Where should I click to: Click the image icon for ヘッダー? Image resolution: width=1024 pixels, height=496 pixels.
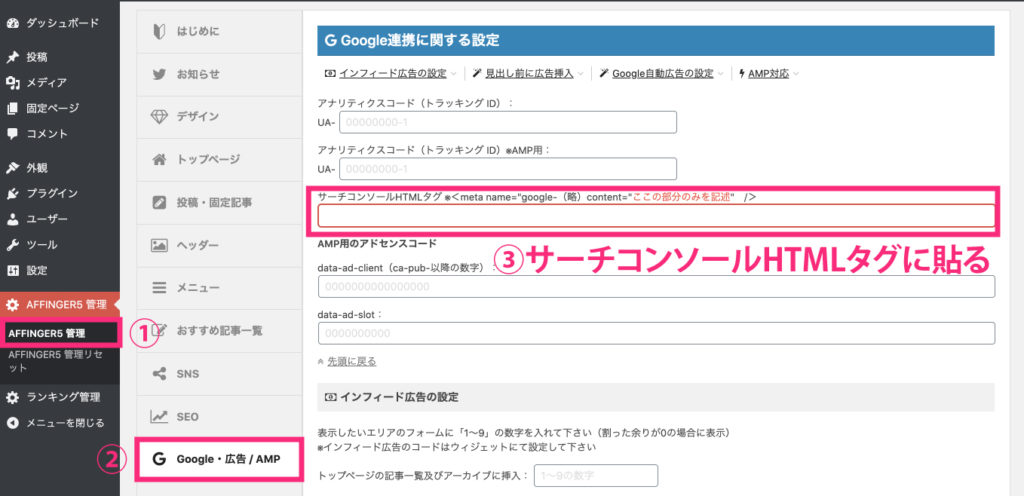click(159, 245)
